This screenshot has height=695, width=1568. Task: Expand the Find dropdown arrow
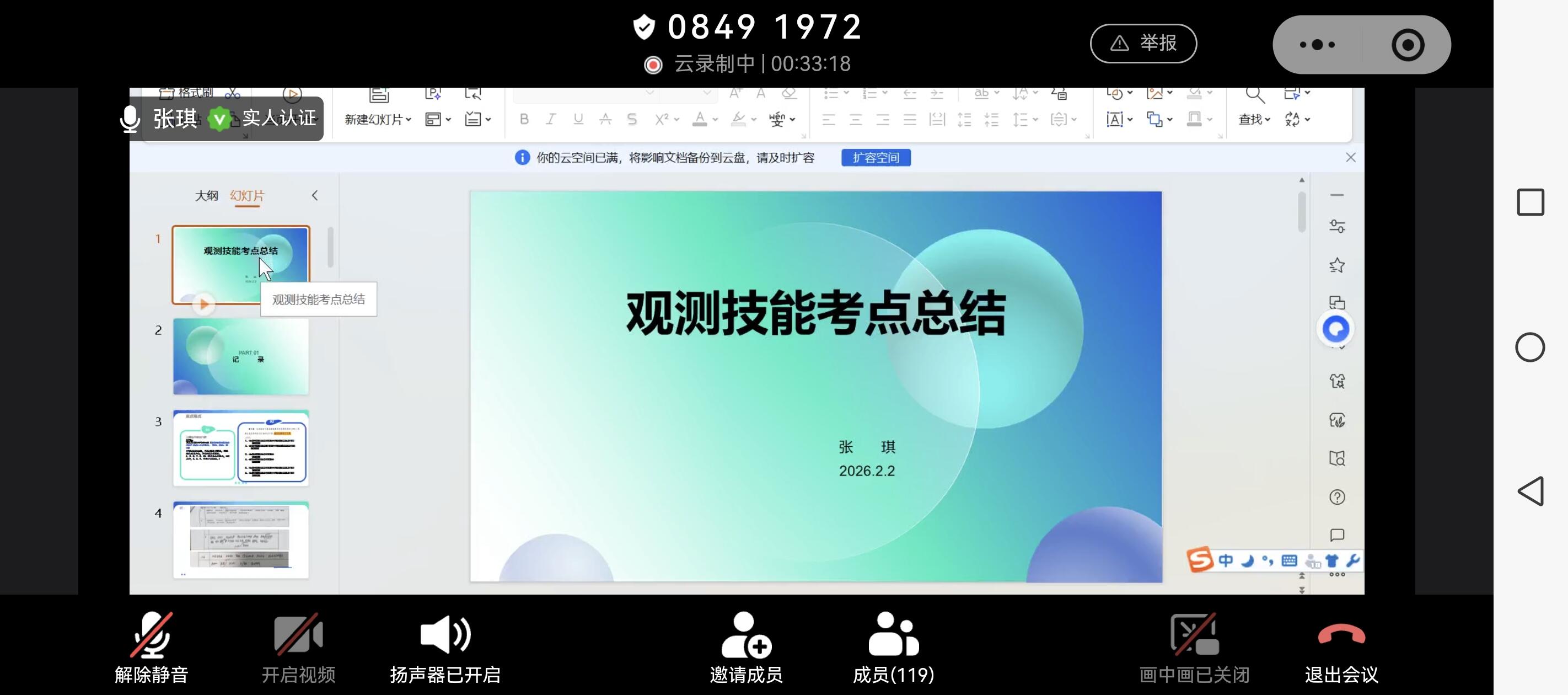tap(1268, 120)
